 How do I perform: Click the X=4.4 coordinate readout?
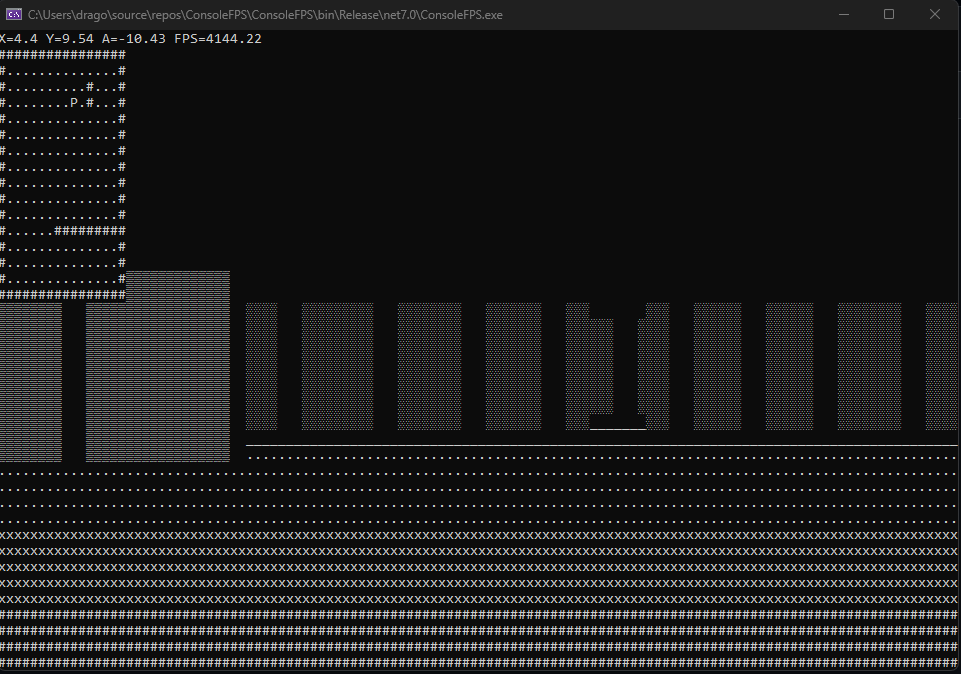click(19, 39)
